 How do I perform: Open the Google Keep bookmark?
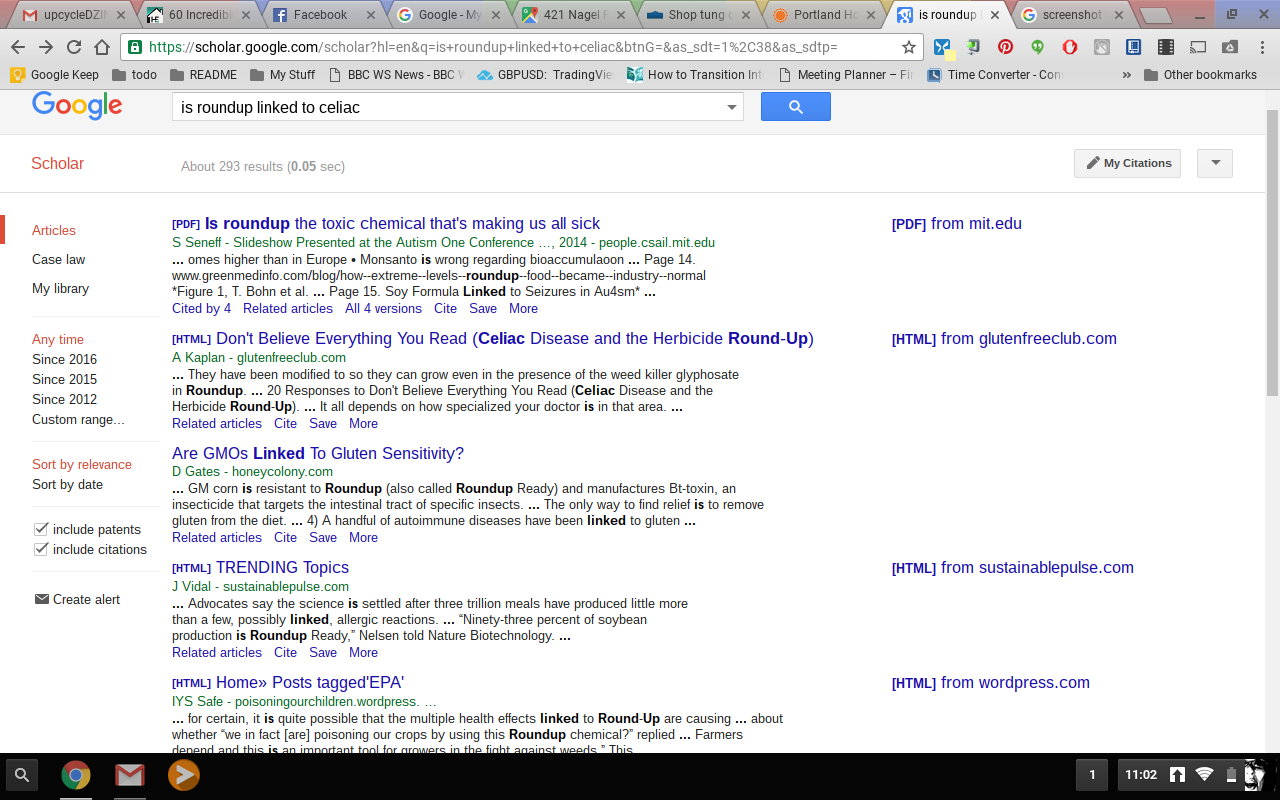click(x=55, y=75)
